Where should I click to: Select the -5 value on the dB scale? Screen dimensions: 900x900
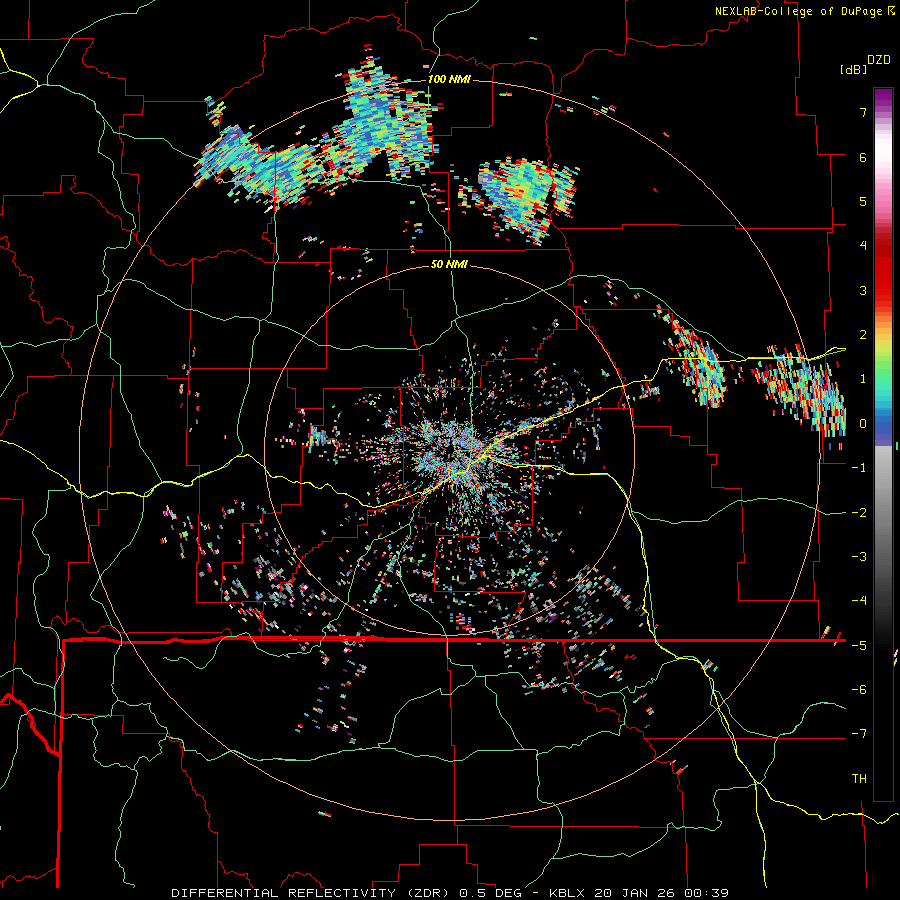[x=859, y=646]
